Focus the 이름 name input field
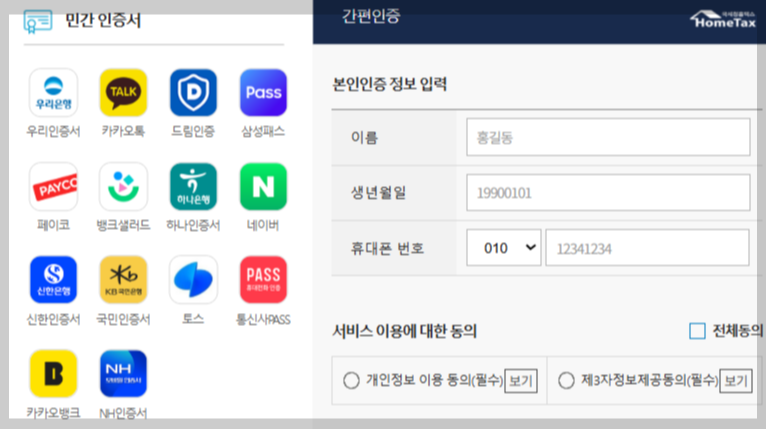 tap(608, 137)
